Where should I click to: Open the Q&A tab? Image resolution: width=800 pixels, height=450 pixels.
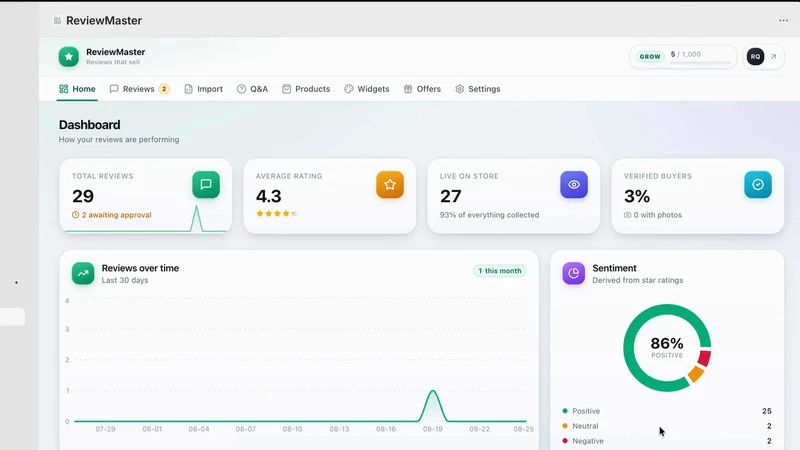[x=252, y=89]
